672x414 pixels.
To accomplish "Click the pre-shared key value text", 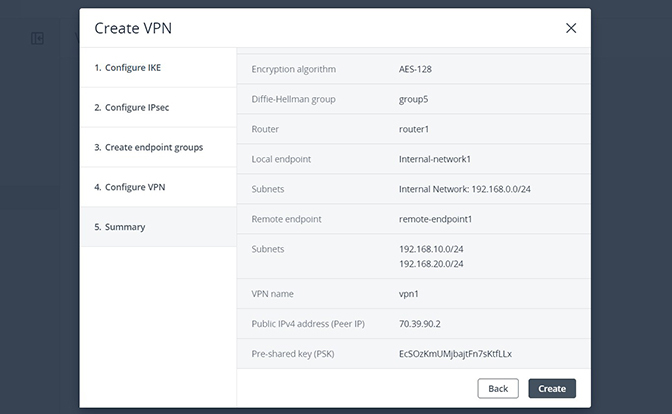I will pos(455,354).
